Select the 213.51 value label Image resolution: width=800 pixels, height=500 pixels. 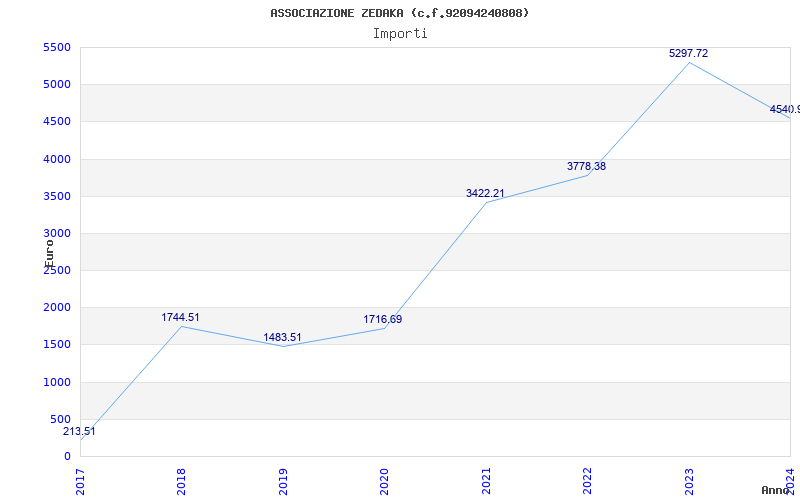(x=79, y=431)
